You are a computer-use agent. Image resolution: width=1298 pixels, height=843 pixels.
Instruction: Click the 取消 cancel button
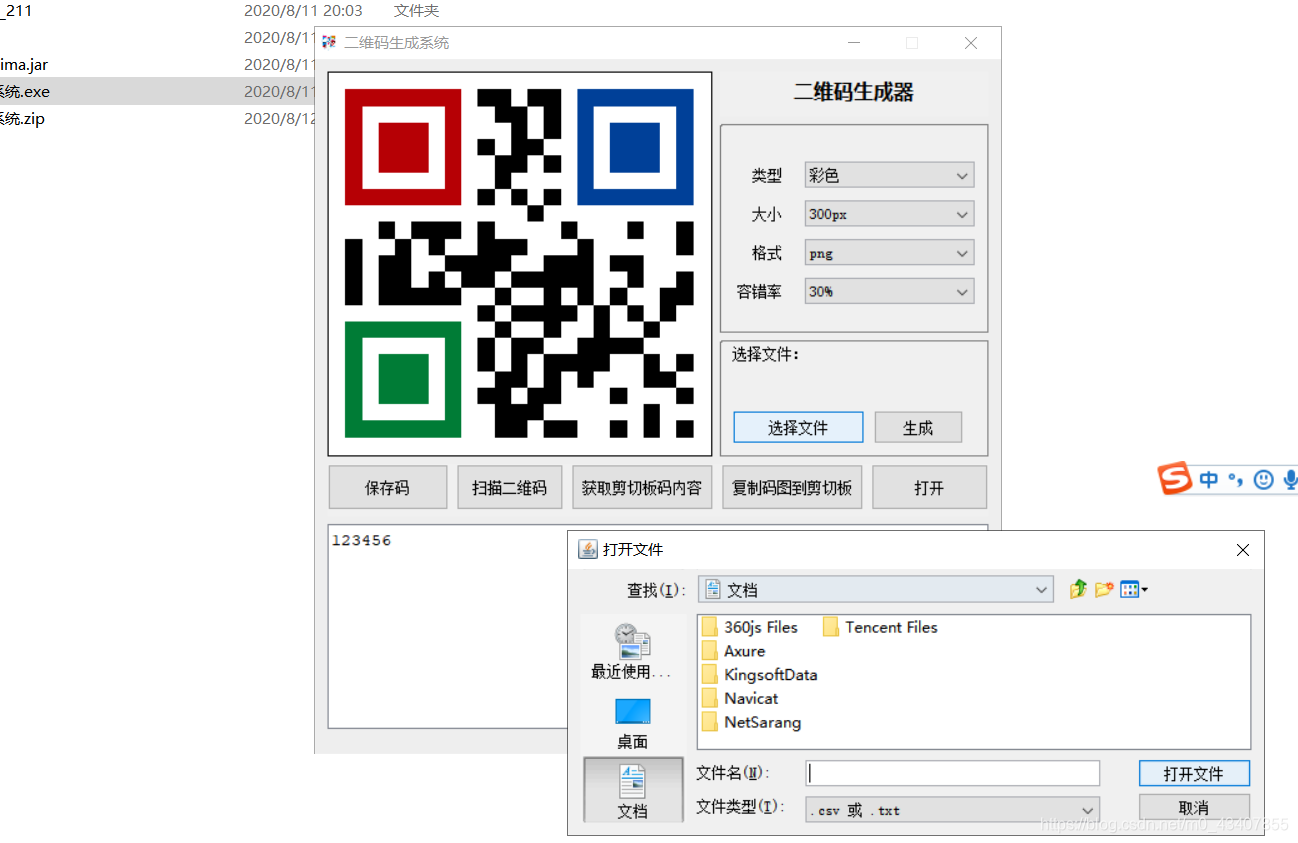[x=1194, y=807]
